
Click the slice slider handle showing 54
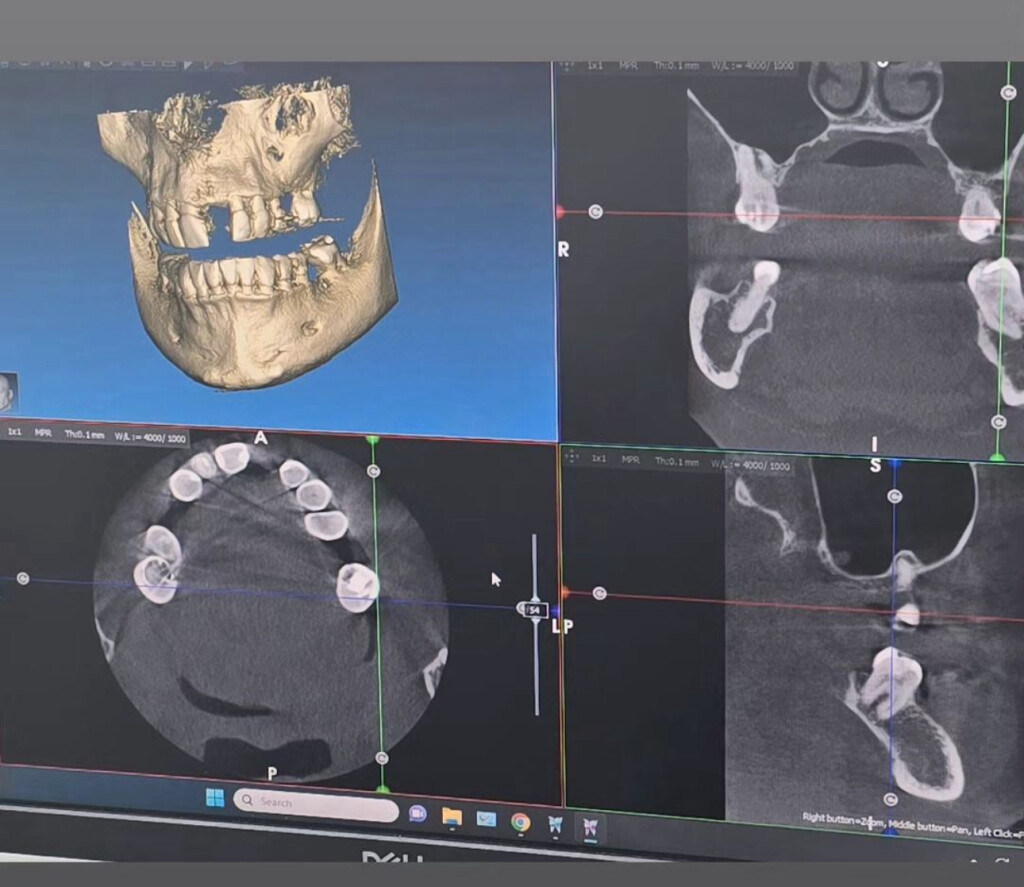[x=534, y=609]
